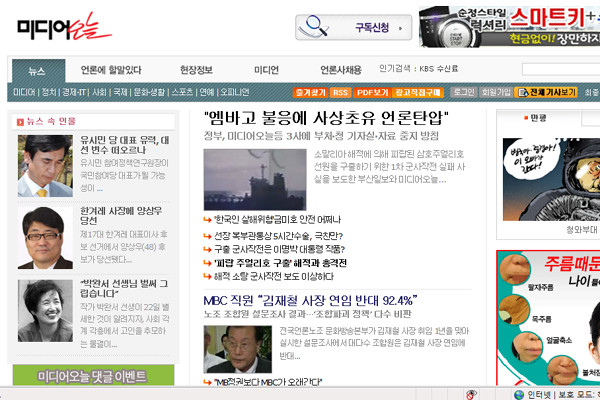Screen dimensions: 600x400
Task: Click the 로그인 login button
Action: point(464,92)
